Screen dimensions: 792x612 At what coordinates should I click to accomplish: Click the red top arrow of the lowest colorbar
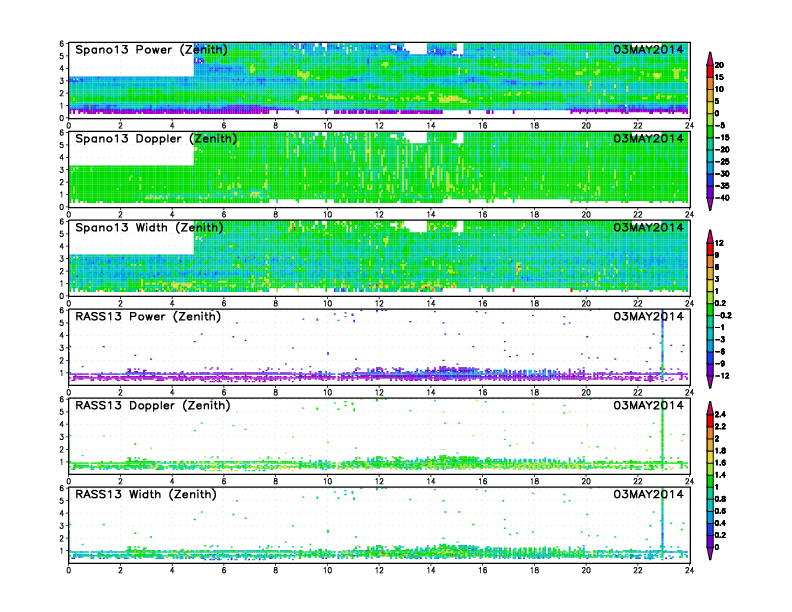point(709,405)
